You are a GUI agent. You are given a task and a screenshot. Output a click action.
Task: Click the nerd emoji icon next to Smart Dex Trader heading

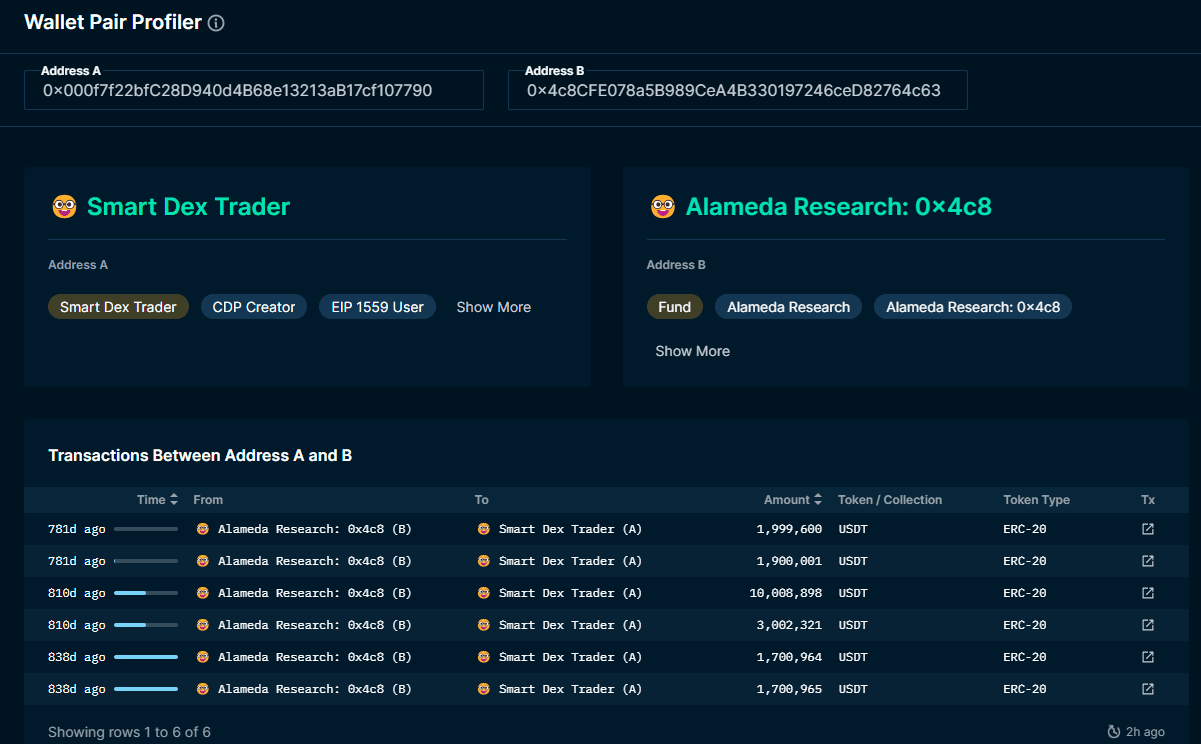pyautogui.click(x=64, y=207)
